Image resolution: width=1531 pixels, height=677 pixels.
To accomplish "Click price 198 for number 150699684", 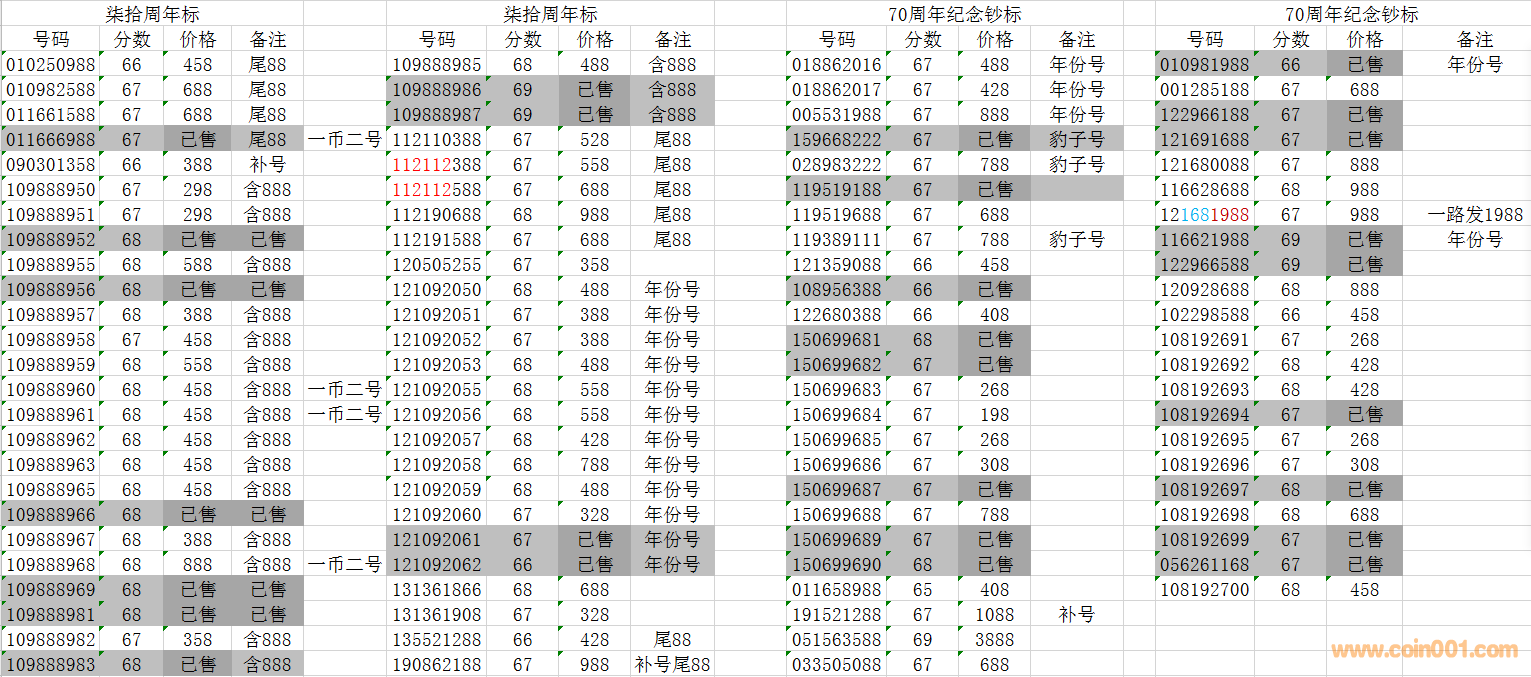I will click(994, 415).
